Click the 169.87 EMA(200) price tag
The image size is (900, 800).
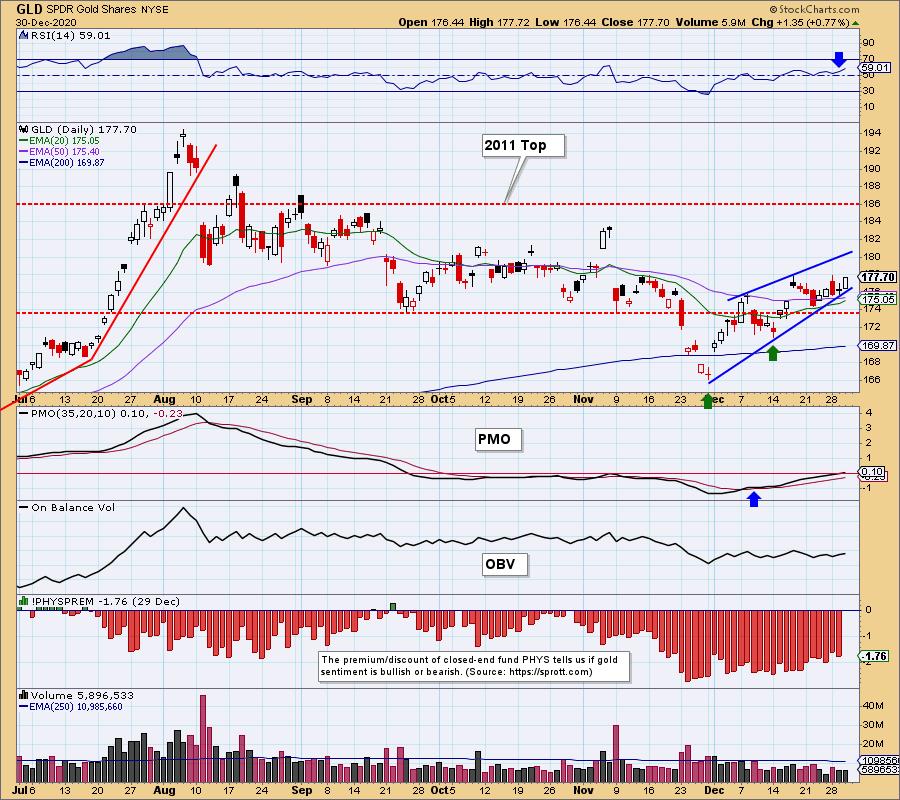[x=877, y=345]
